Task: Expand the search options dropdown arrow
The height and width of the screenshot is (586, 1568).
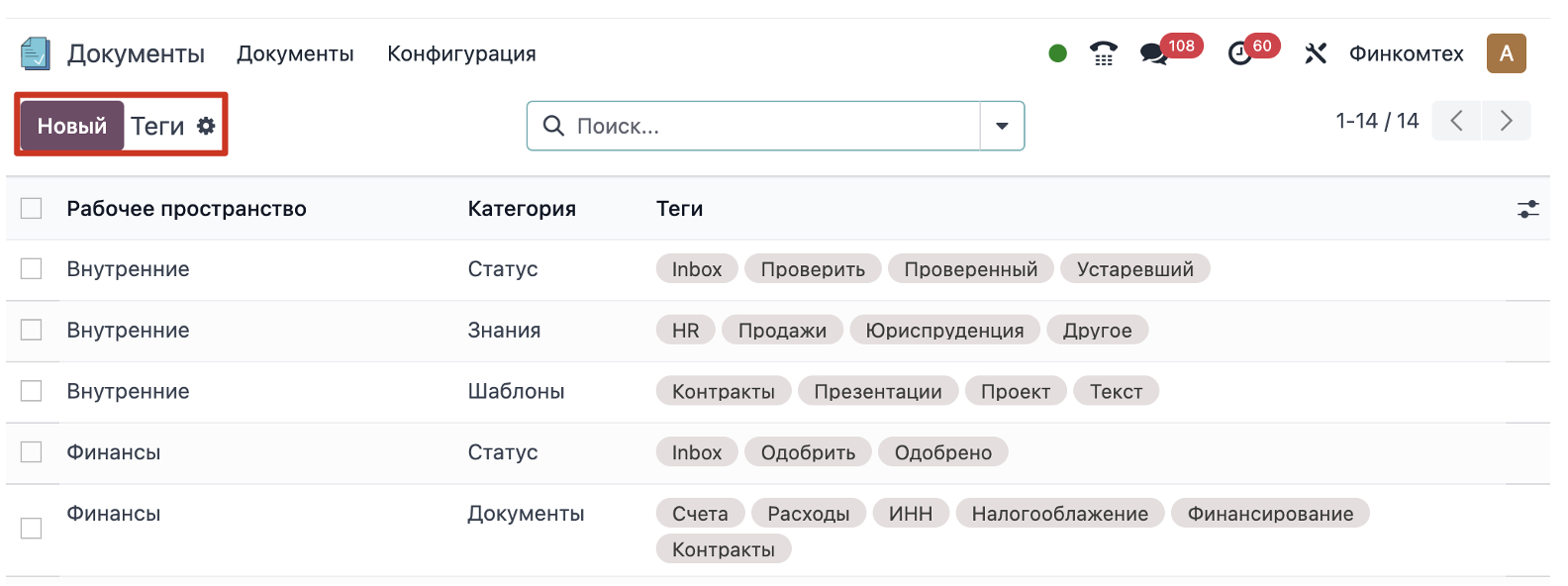Action: pos(1002,126)
